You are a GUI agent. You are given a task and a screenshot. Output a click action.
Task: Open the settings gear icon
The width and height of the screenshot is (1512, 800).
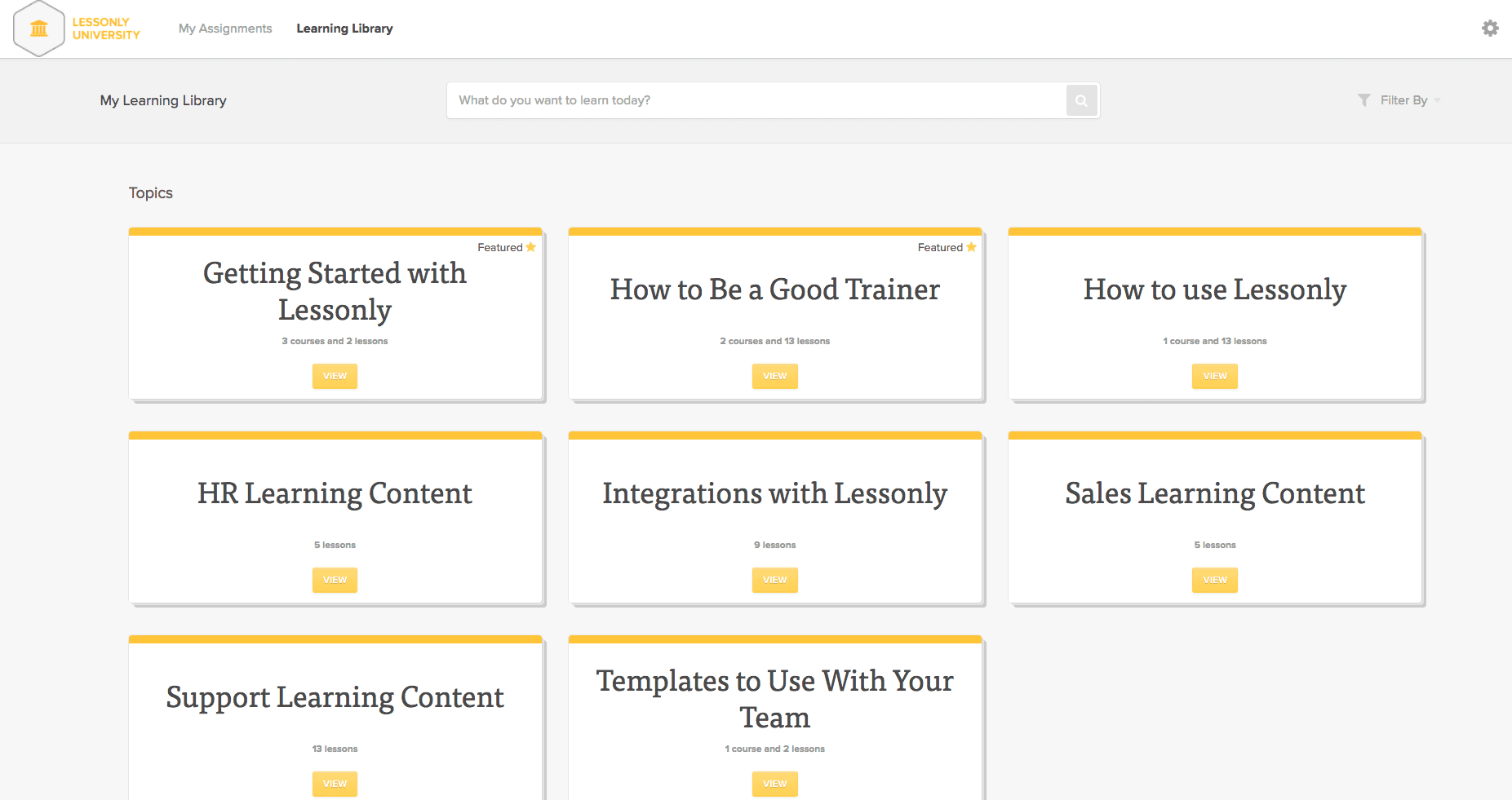coord(1490,29)
